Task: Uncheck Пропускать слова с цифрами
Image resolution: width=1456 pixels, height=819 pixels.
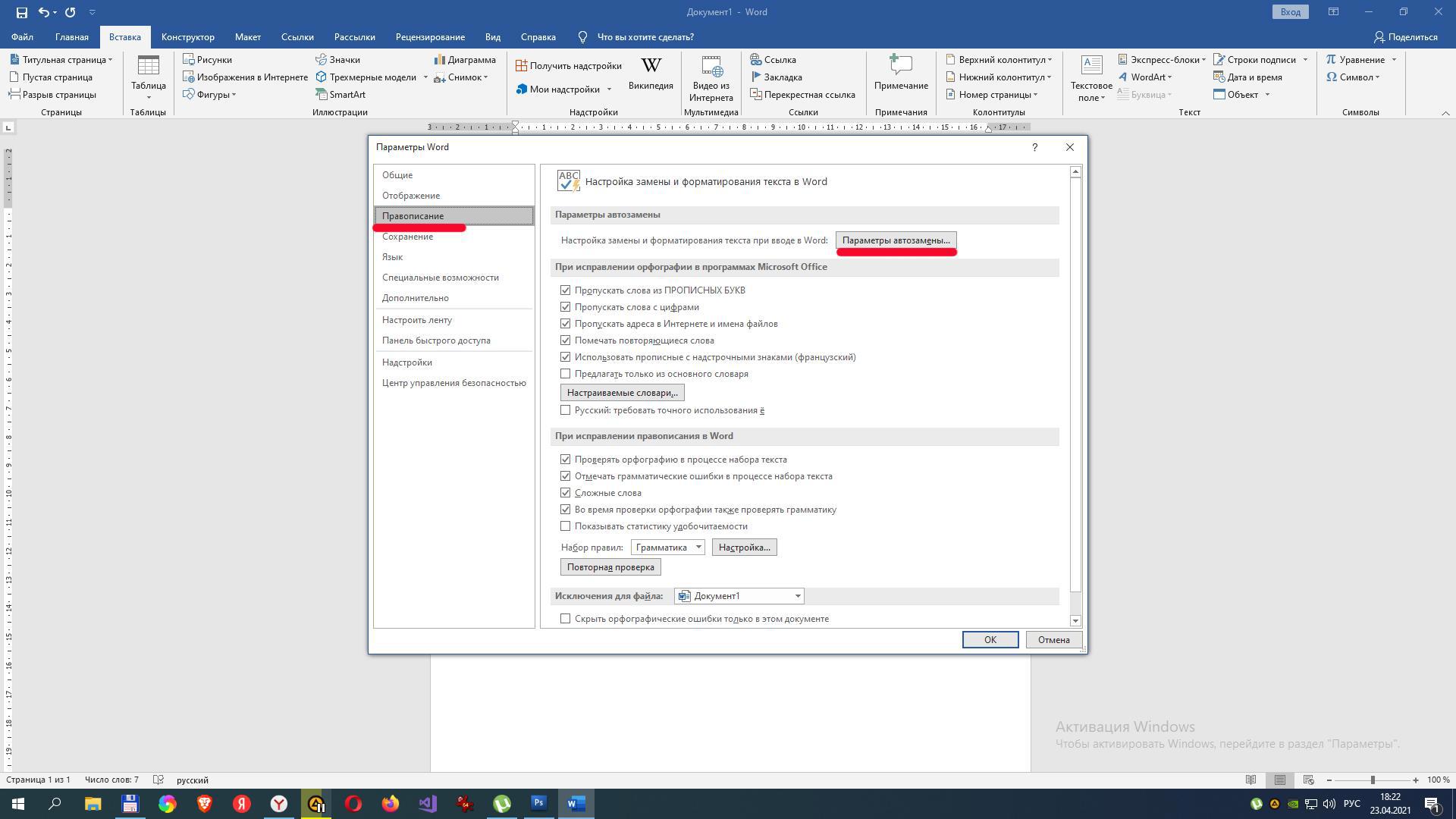Action: pos(565,307)
